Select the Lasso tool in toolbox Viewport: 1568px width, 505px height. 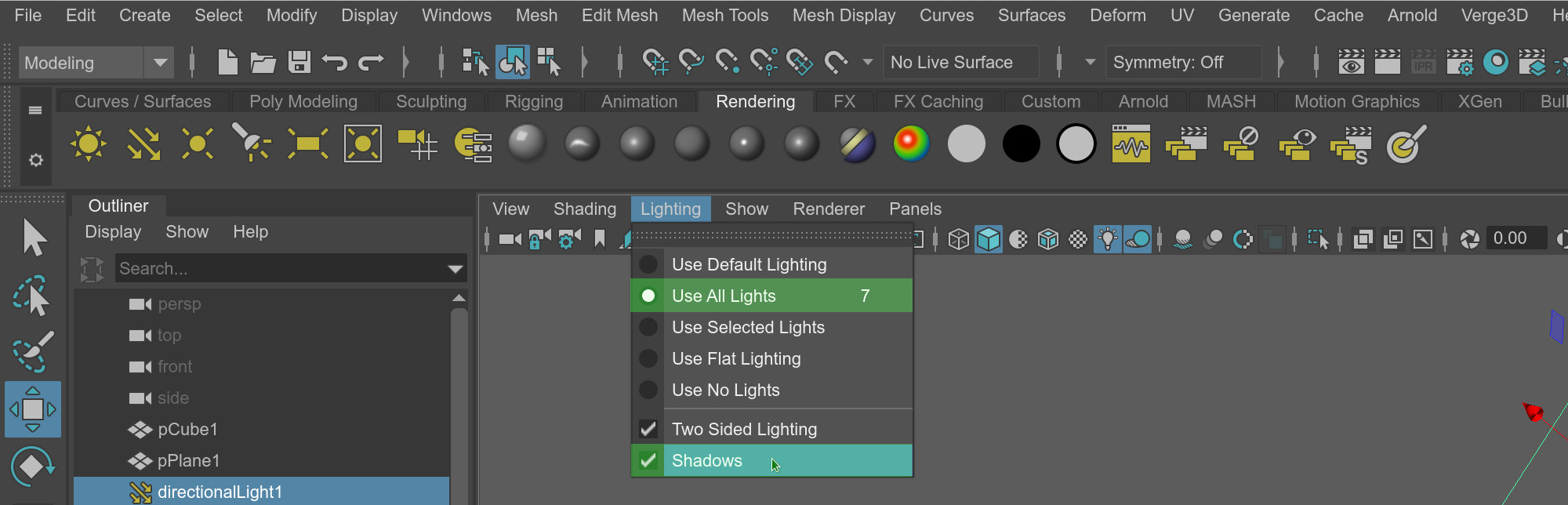32,296
